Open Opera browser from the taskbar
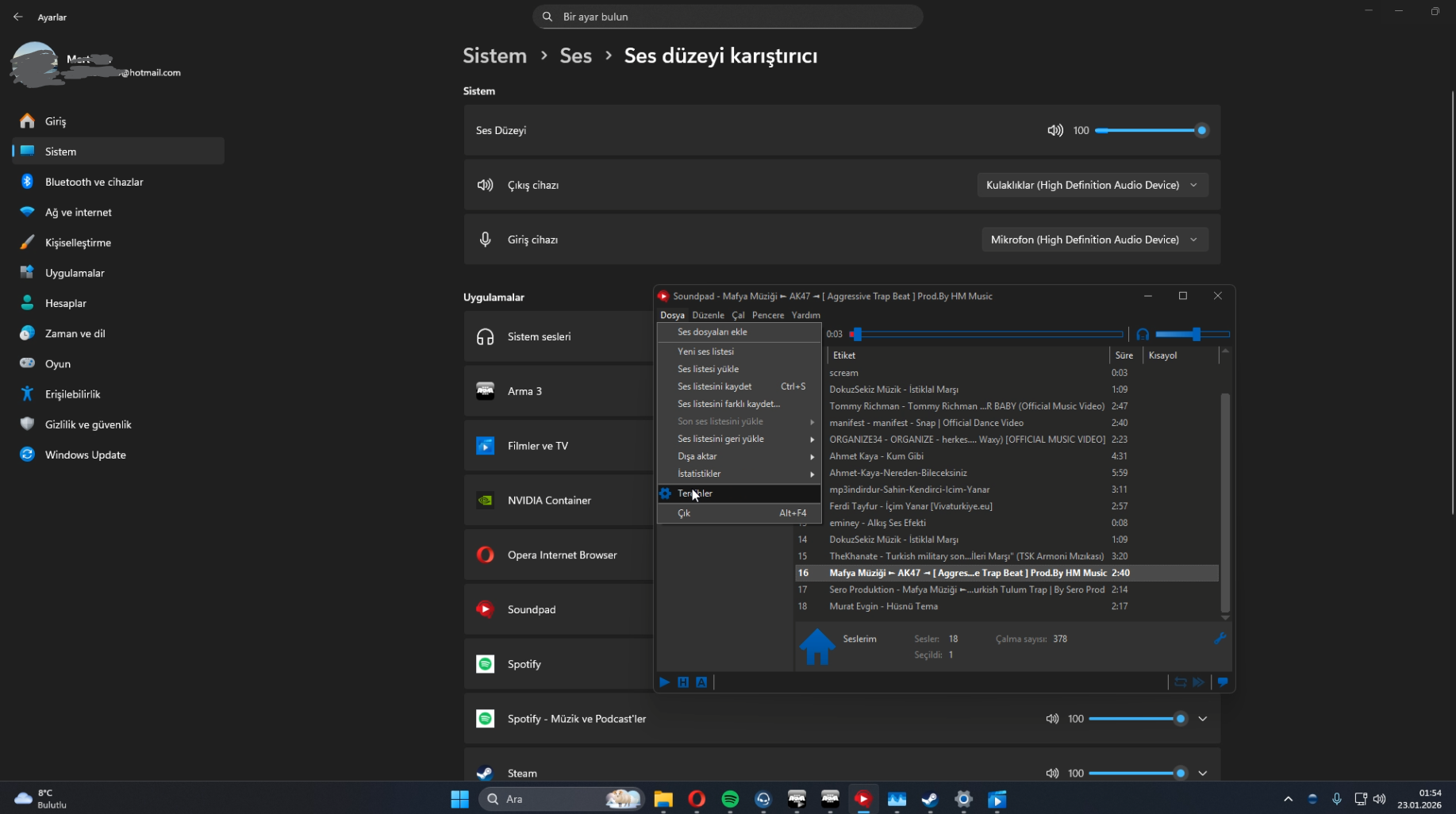The height and width of the screenshot is (814, 1456). point(697,799)
